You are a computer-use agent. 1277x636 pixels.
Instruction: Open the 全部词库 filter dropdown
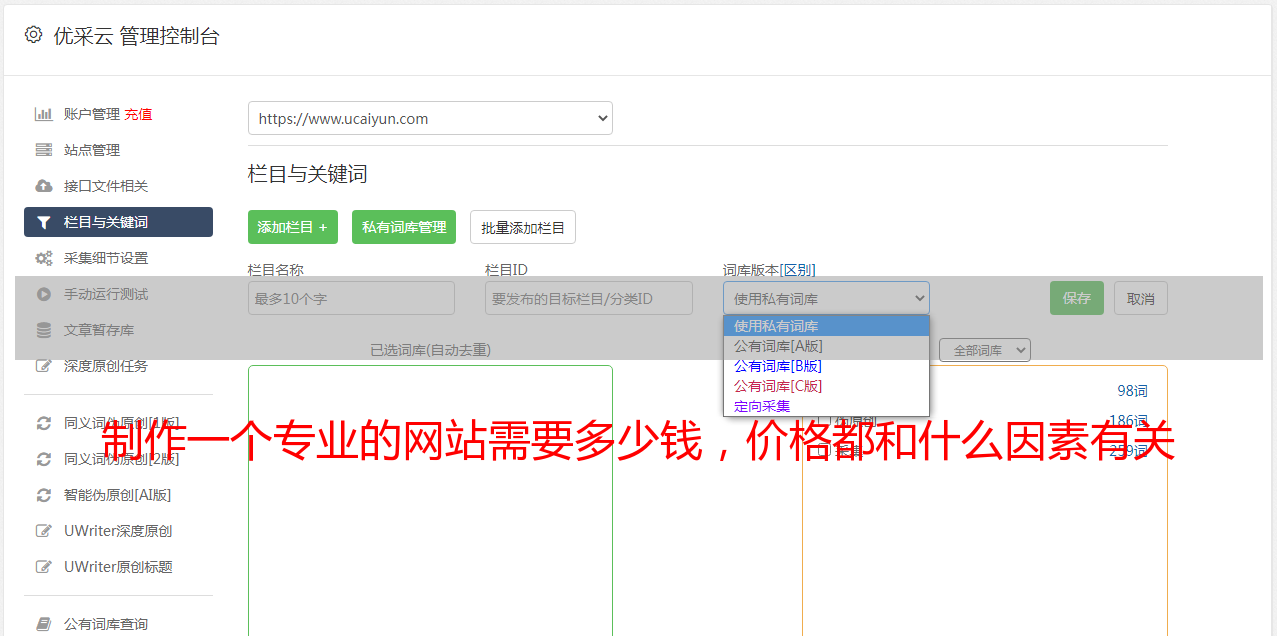click(985, 350)
